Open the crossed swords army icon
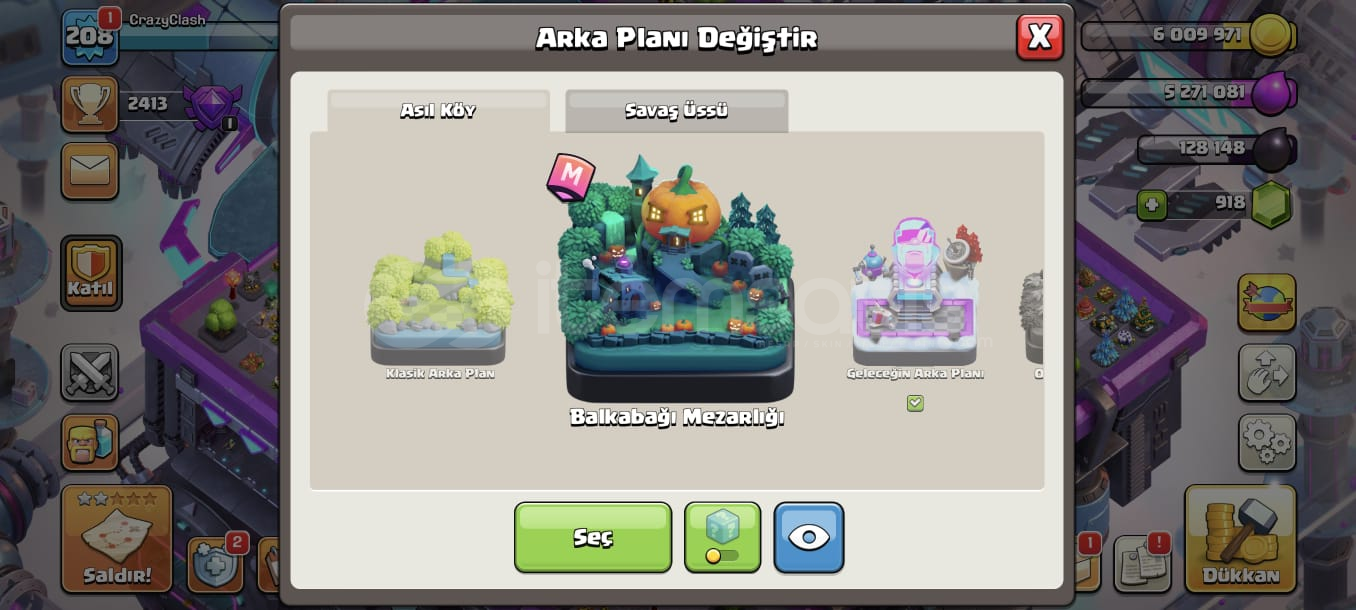1356x610 pixels. [x=90, y=373]
